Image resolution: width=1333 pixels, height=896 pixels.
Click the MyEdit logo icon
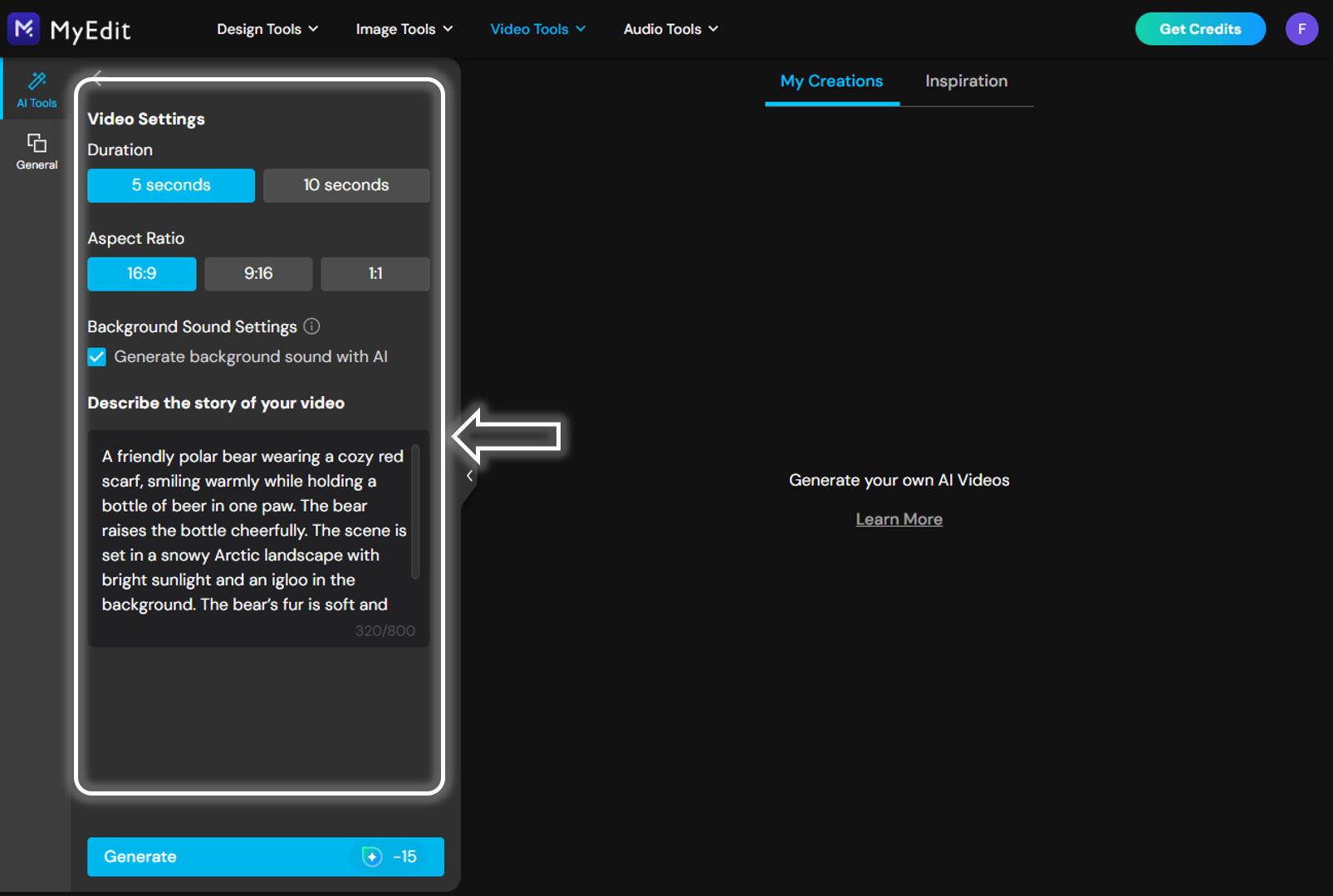coord(24,29)
